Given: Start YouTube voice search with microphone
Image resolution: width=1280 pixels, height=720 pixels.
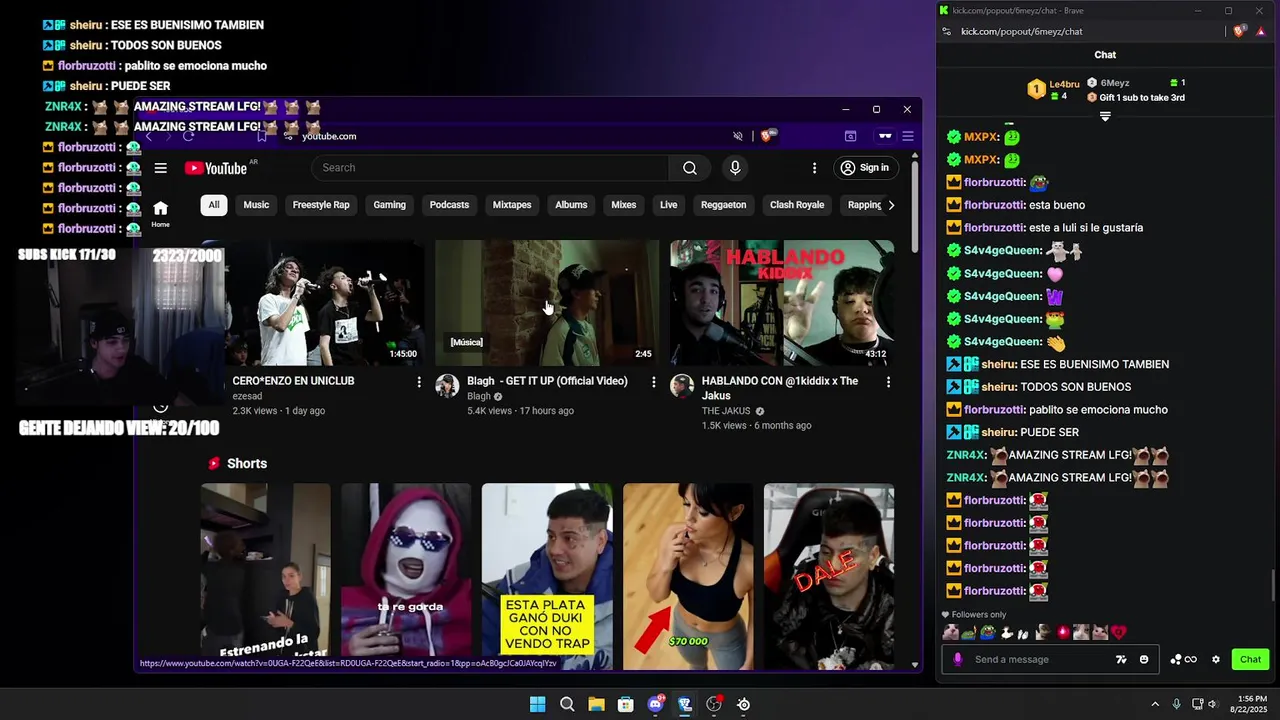Looking at the screenshot, I should point(735,168).
